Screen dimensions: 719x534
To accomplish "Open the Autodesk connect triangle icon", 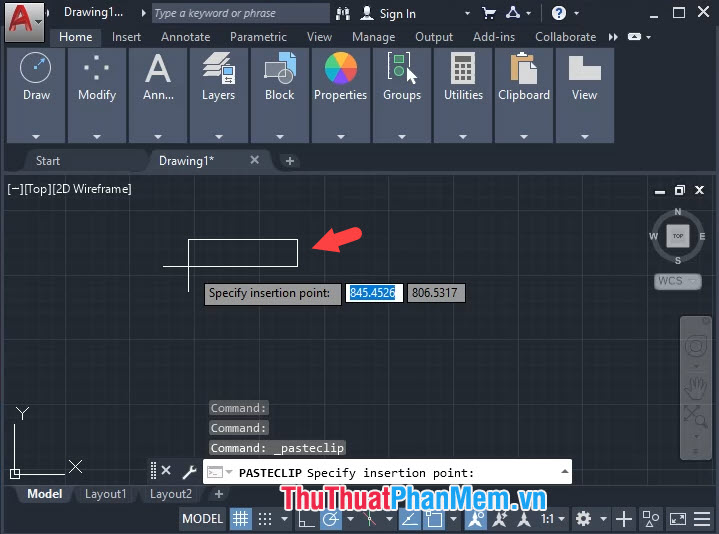I will pyautogui.click(x=513, y=13).
